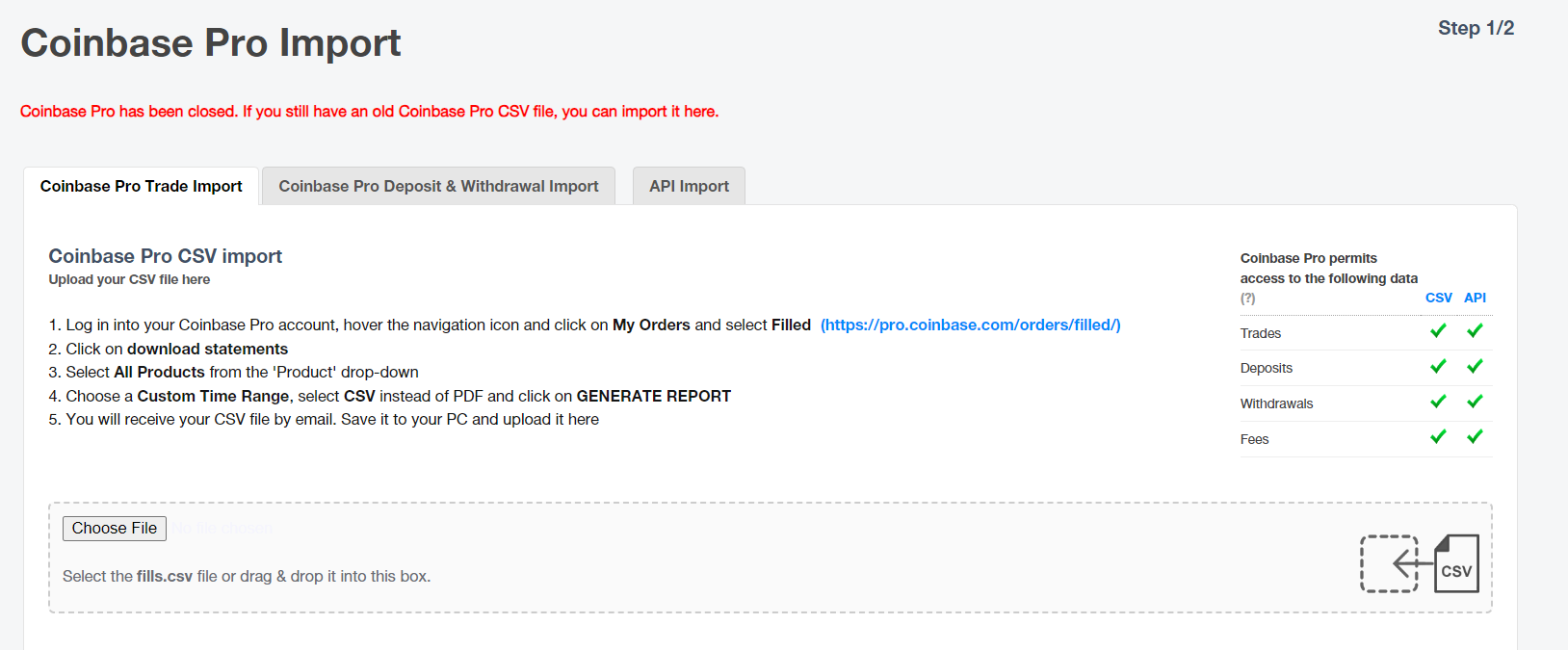Click the CSV column header
Image resolution: width=1568 pixels, height=650 pixels.
pyautogui.click(x=1439, y=298)
